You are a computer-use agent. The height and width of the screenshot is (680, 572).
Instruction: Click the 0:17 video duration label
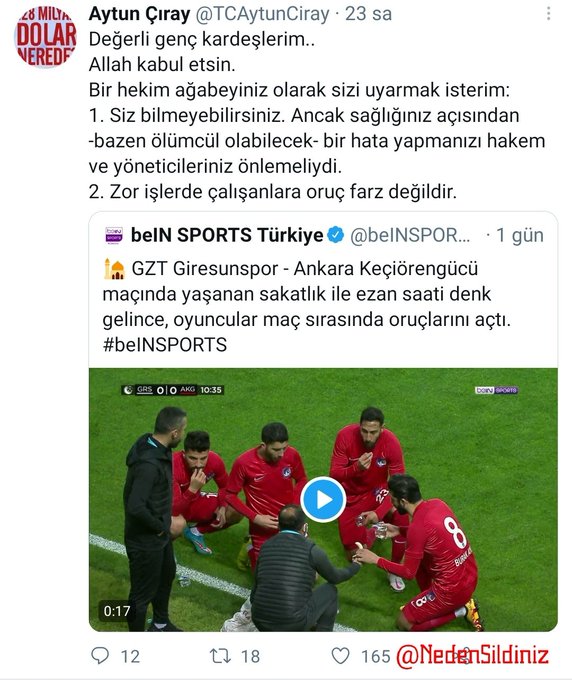[117, 611]
